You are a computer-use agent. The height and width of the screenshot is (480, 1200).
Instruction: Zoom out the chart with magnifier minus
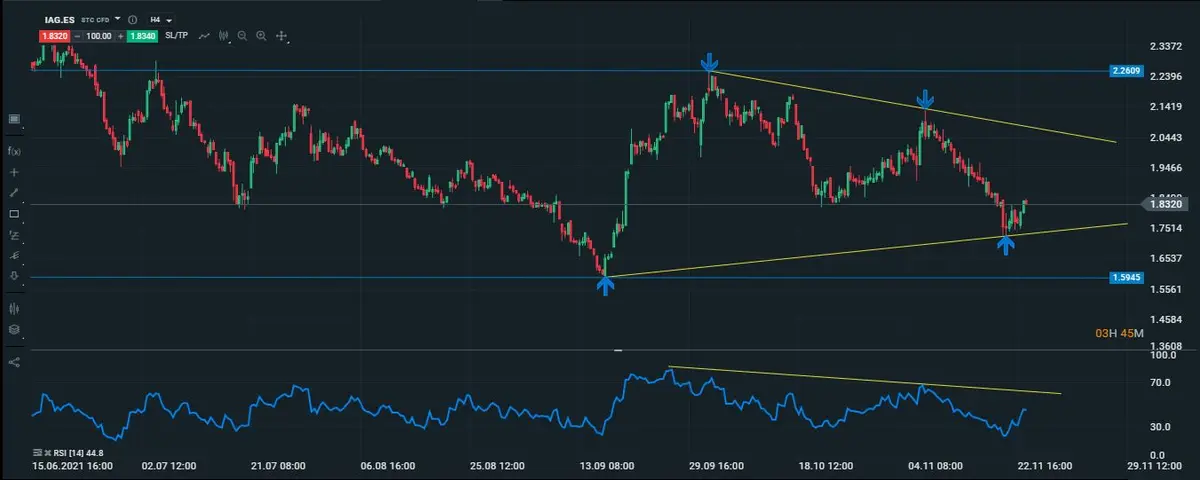click(x=243, y=36)
